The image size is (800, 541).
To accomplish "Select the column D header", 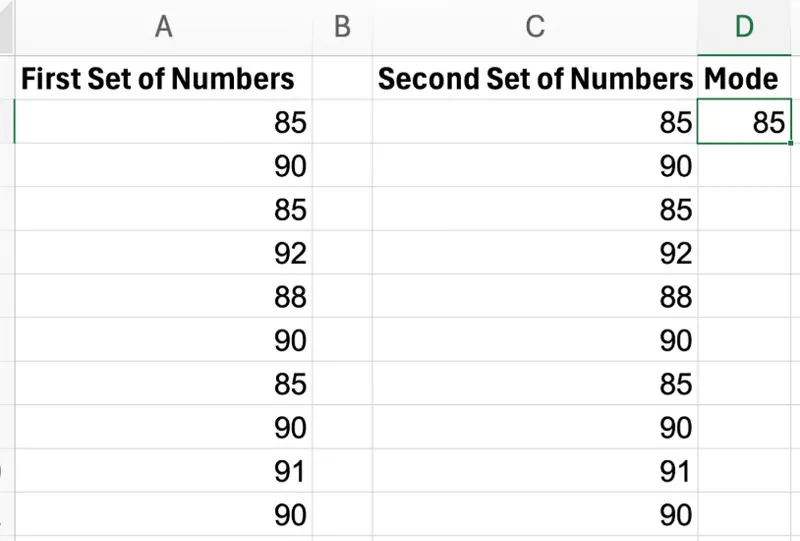I will pos(744,27).
